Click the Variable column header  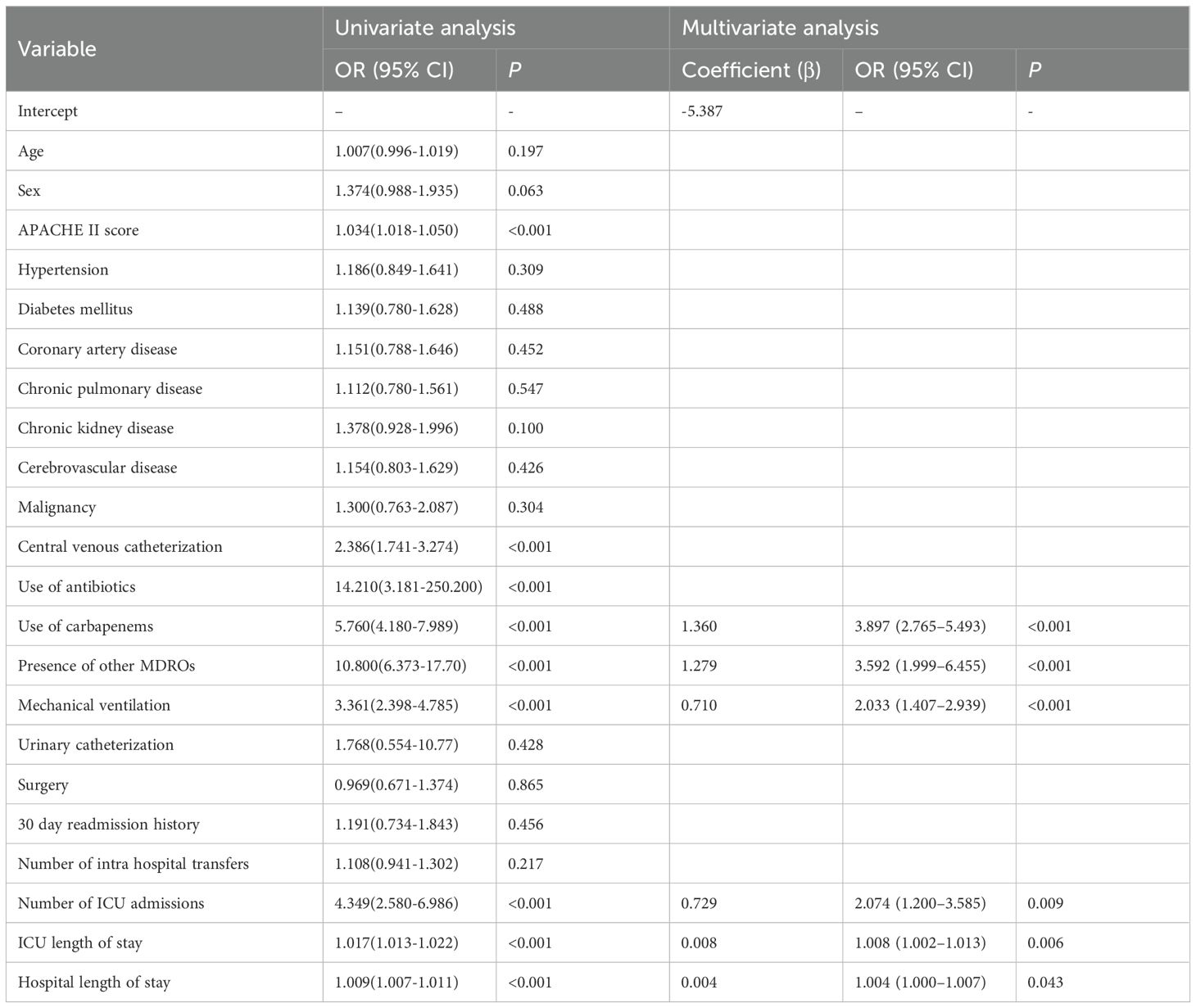(57, 49)
